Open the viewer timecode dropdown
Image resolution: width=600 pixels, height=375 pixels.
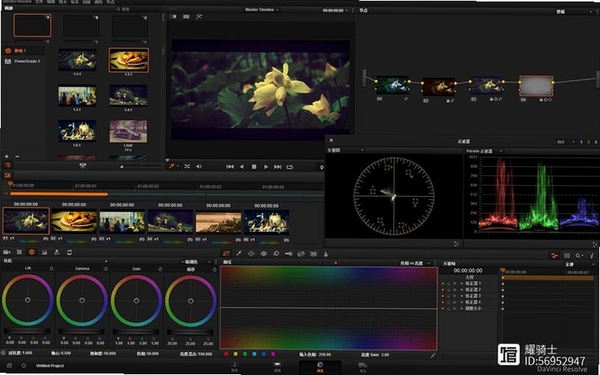336,10
